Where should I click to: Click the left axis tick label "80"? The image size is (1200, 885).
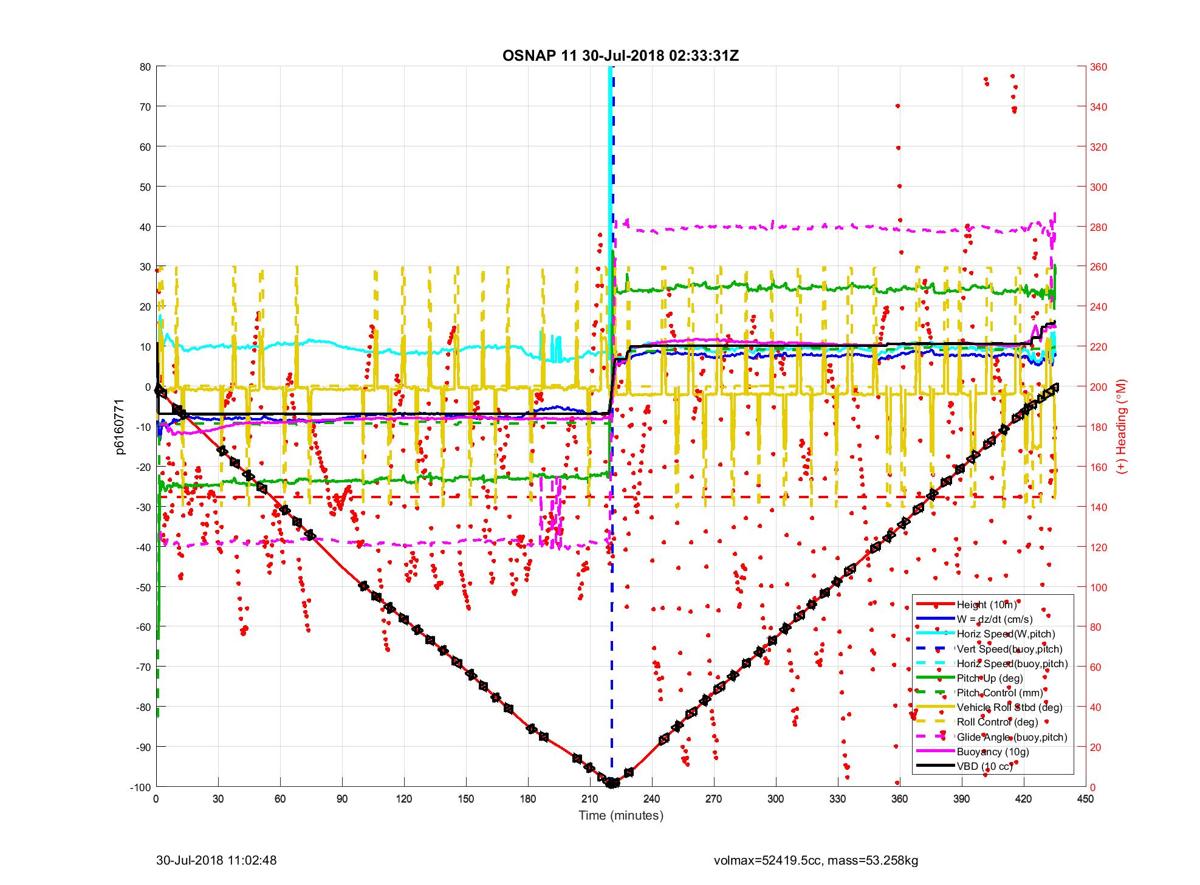[145, 67]
